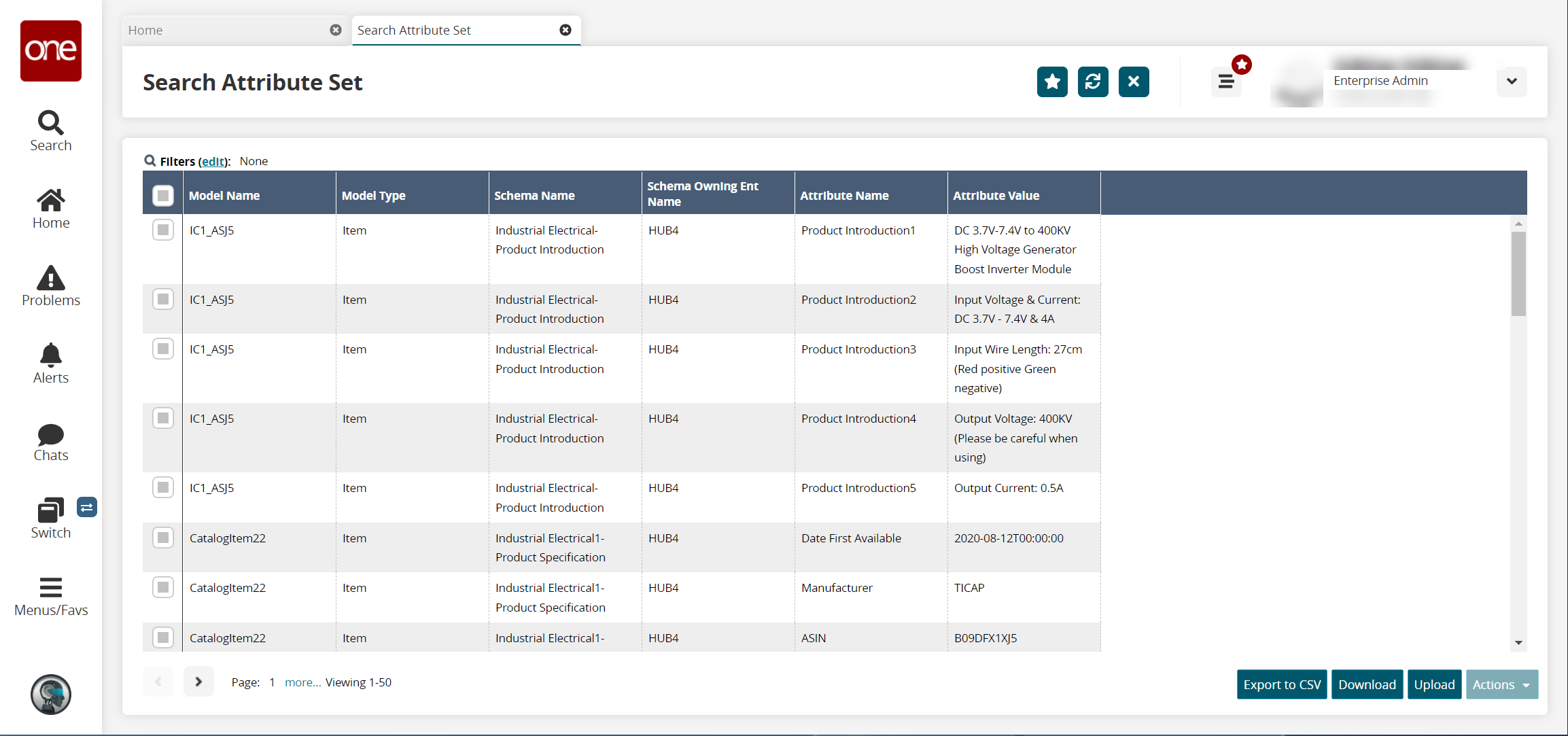Refresh the Search Attribute Set page

[1093, 82]
